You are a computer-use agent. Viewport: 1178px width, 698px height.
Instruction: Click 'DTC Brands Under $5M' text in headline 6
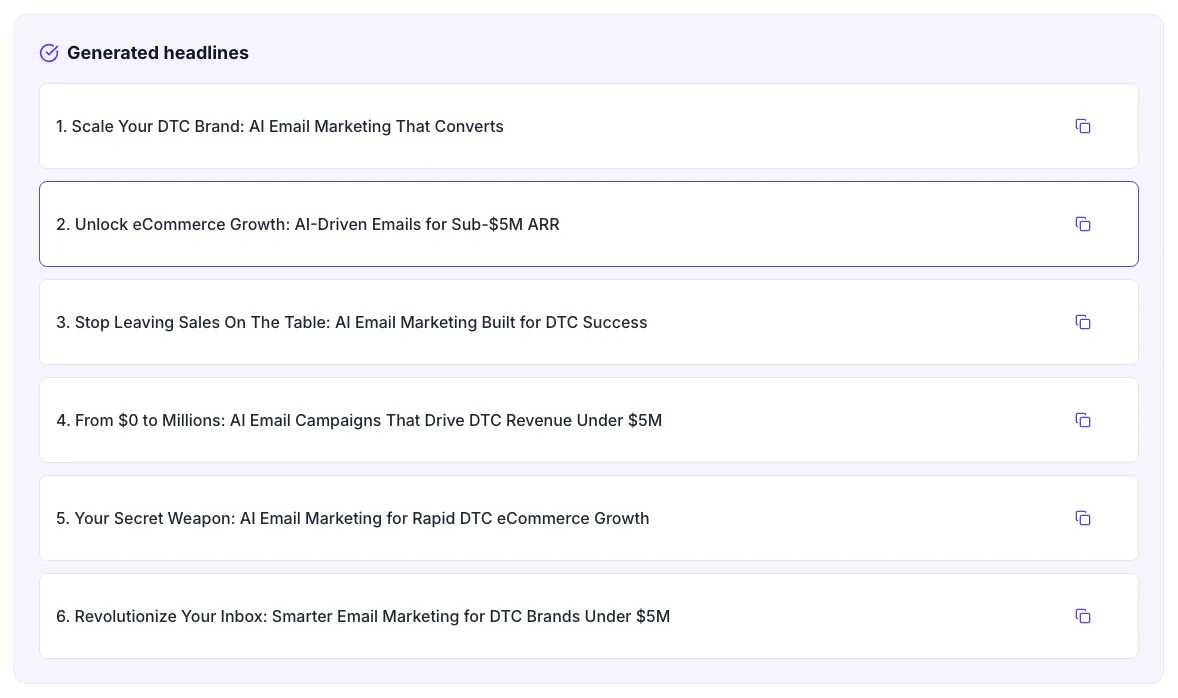click(x=579, y=616)
